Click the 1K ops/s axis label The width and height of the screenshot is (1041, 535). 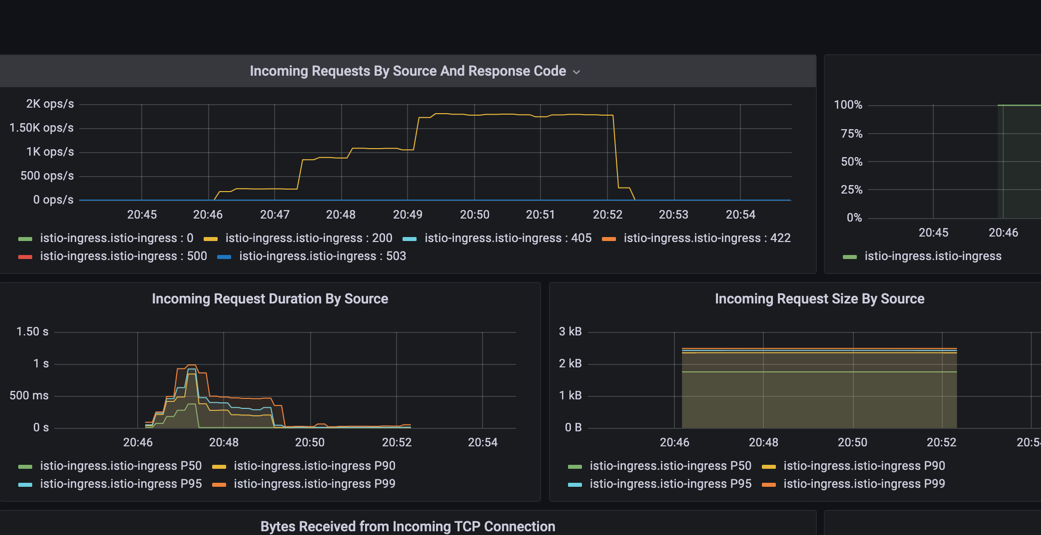tap(50, 152)
